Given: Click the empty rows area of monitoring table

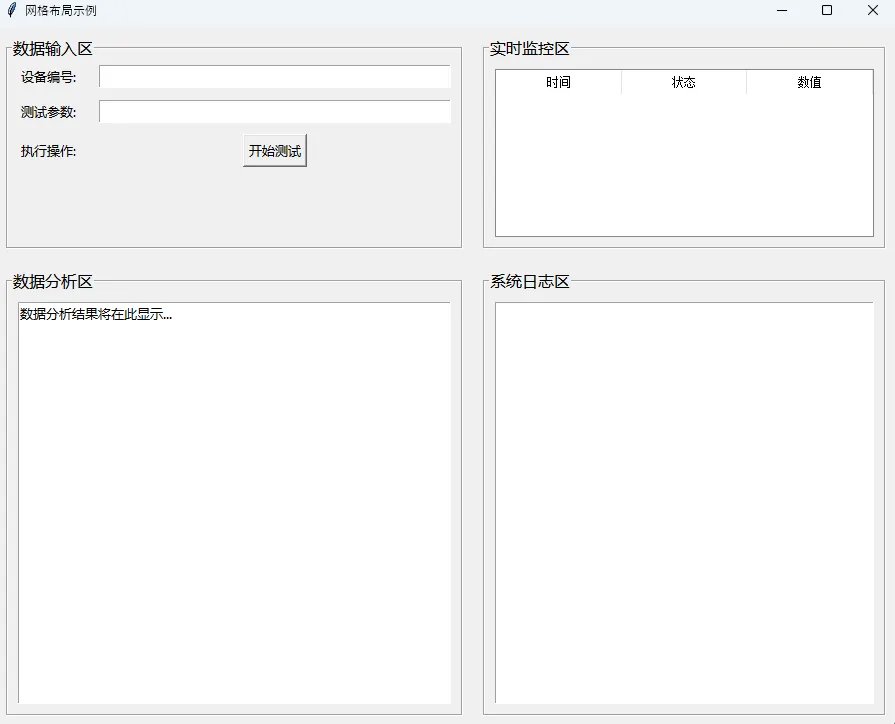Looking at the screenshot, I should click(x=684, y=165).
